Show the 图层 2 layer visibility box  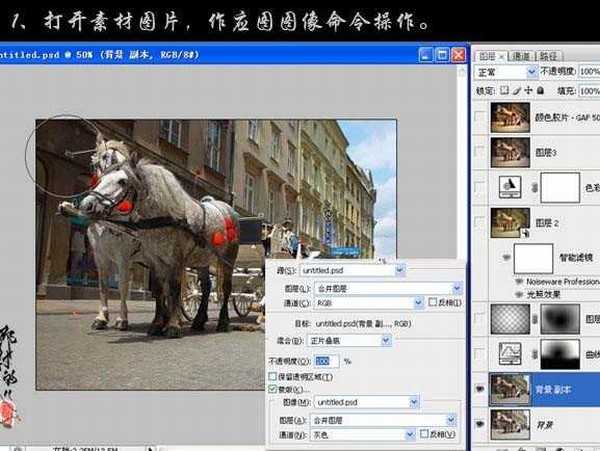pos(480,222)
